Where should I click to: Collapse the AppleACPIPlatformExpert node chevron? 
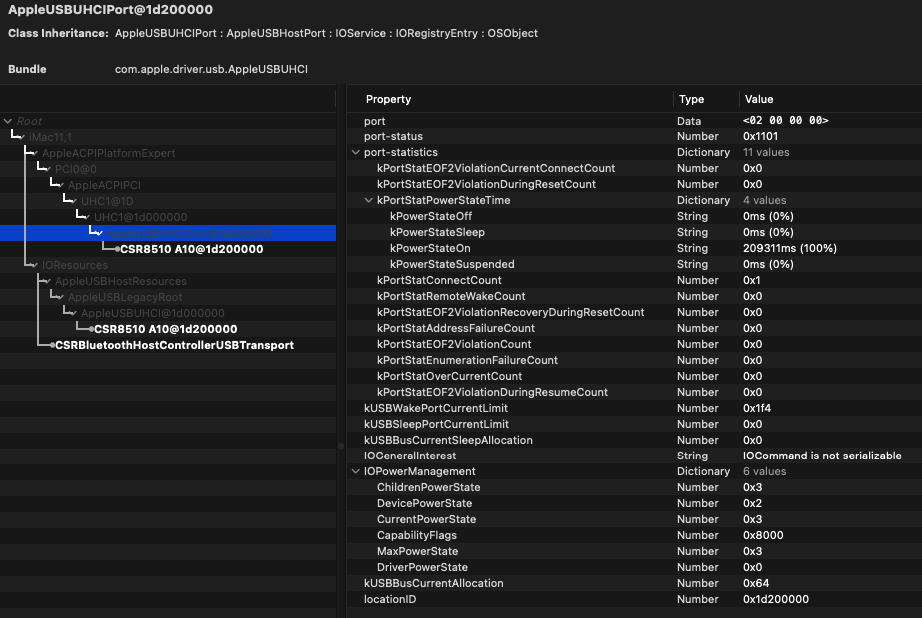35,153
